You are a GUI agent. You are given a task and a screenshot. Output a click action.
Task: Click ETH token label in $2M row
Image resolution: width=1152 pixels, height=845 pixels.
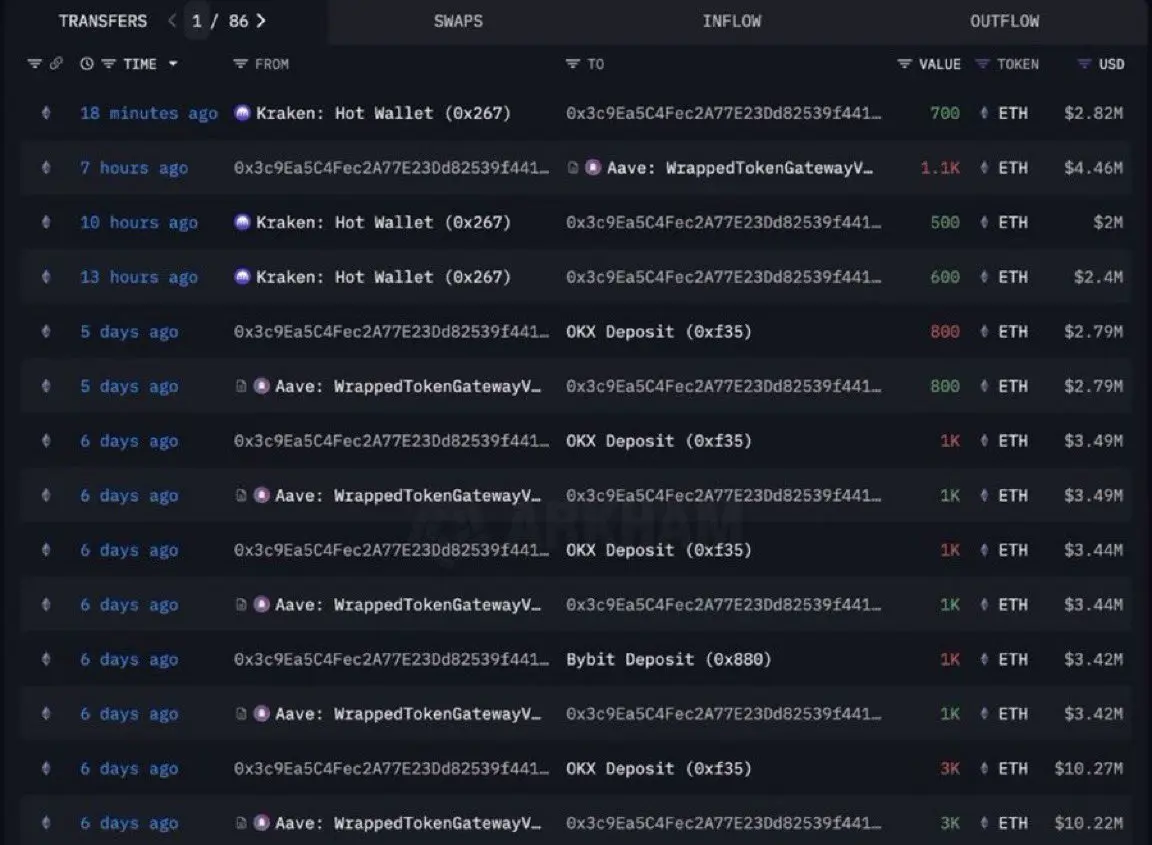click(x=1013, y=222)
